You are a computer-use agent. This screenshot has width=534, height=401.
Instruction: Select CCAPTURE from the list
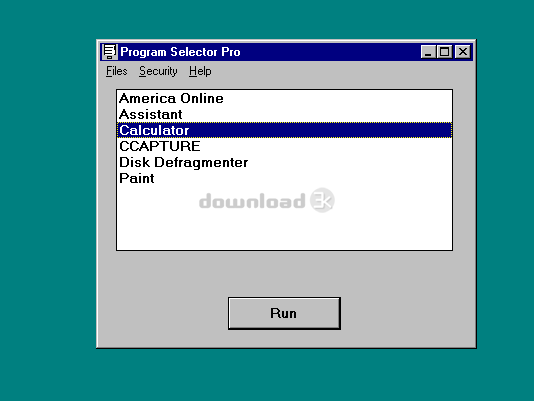pyautogui.click(x=284, y=146)
